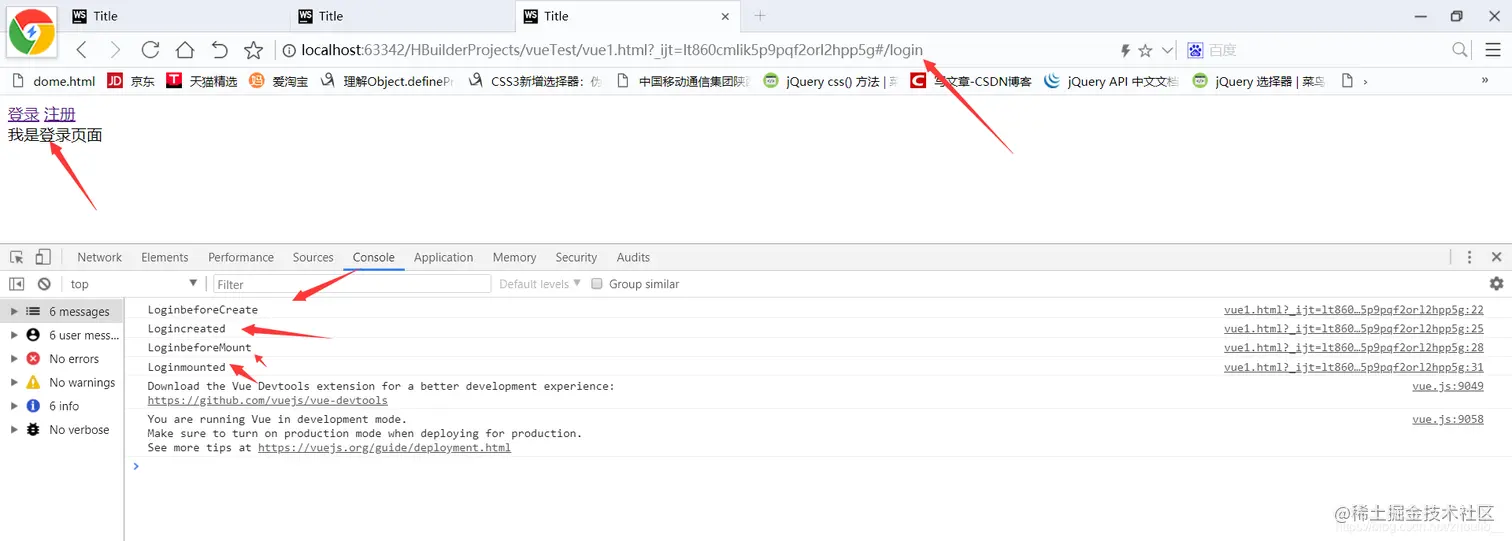Click the browser back arrow
The height and width of the screenshot is (541, 1512).
click(x=82, y=50)
